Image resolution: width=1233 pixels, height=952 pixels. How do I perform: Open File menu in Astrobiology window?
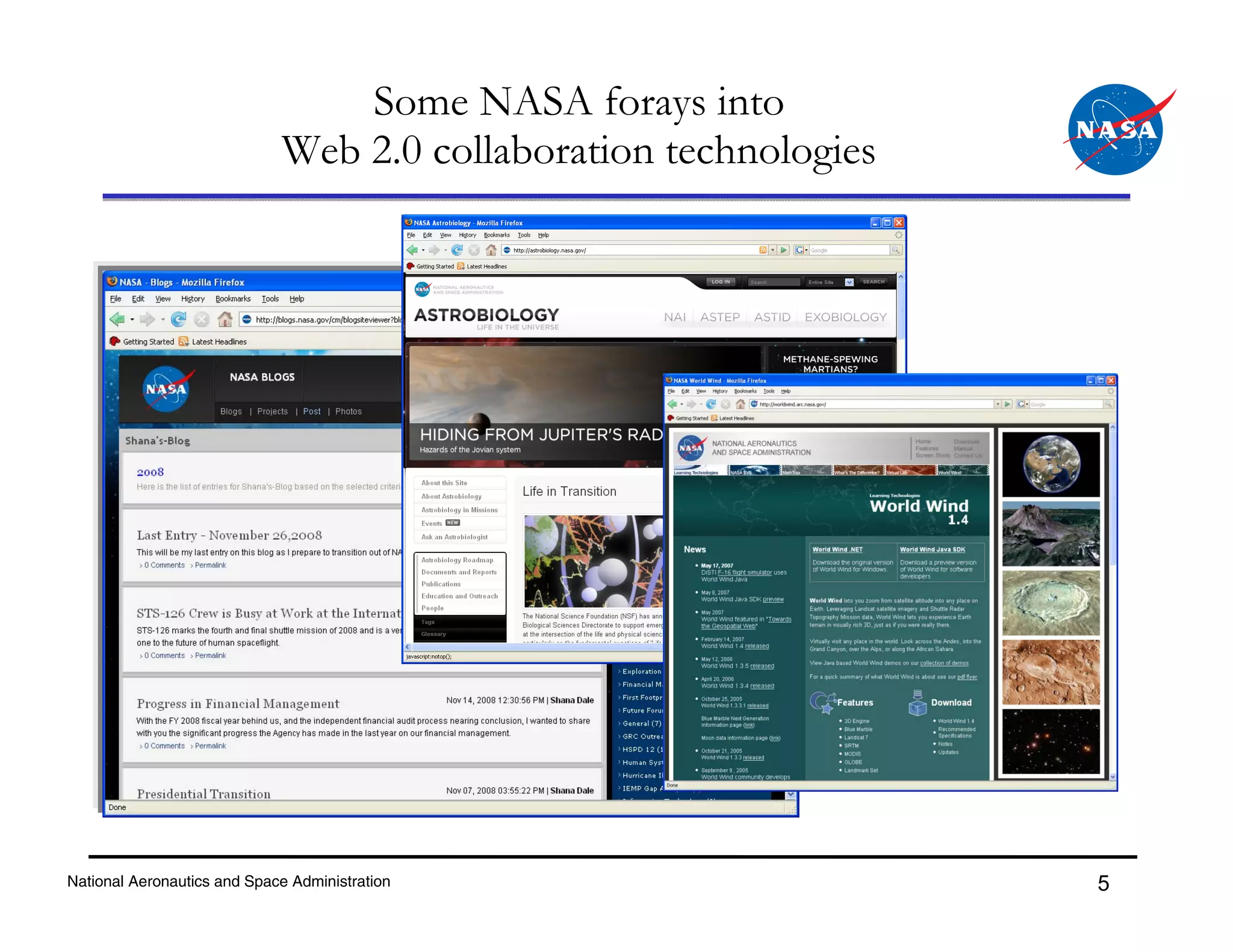point(411,235)
